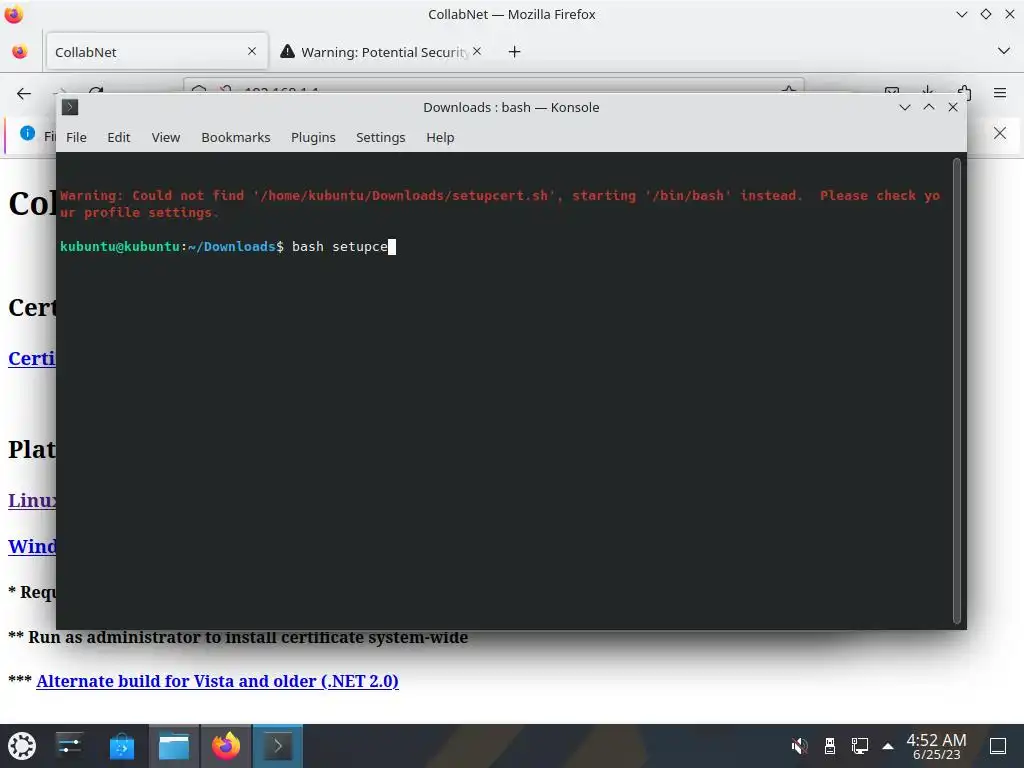
Task: Close the Konsole window
Action: click(953, 107)
